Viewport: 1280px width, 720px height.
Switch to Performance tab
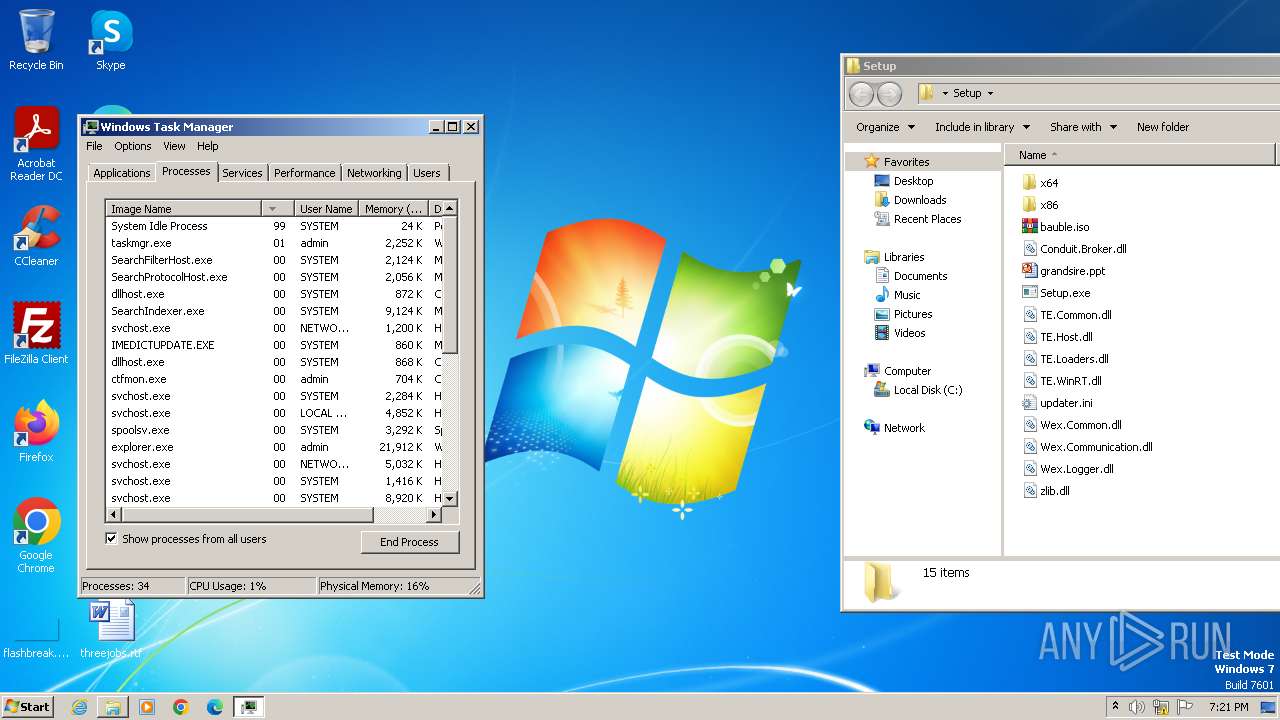(305, 173)
